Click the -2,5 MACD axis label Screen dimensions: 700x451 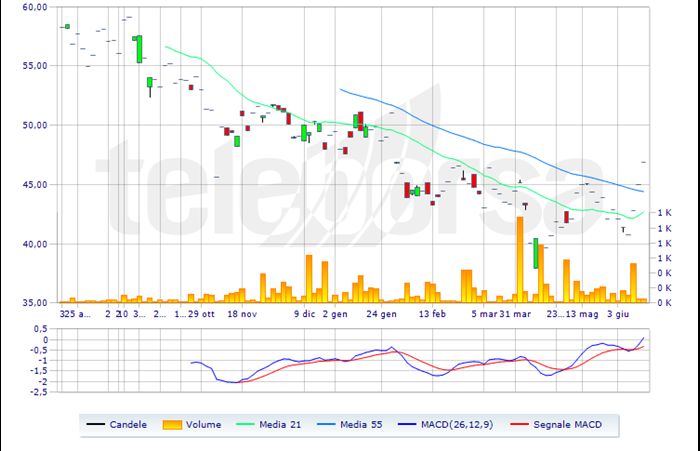point(39,392)
